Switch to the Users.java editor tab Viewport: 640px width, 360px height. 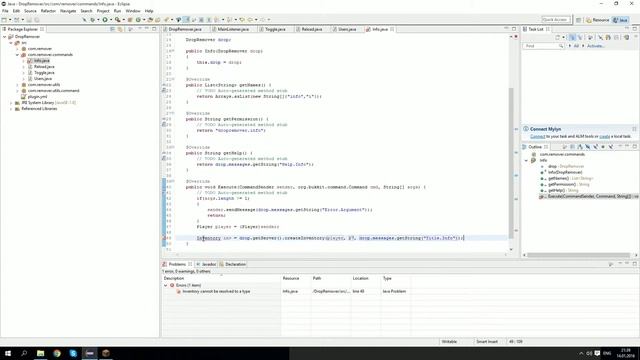(347, 29)
